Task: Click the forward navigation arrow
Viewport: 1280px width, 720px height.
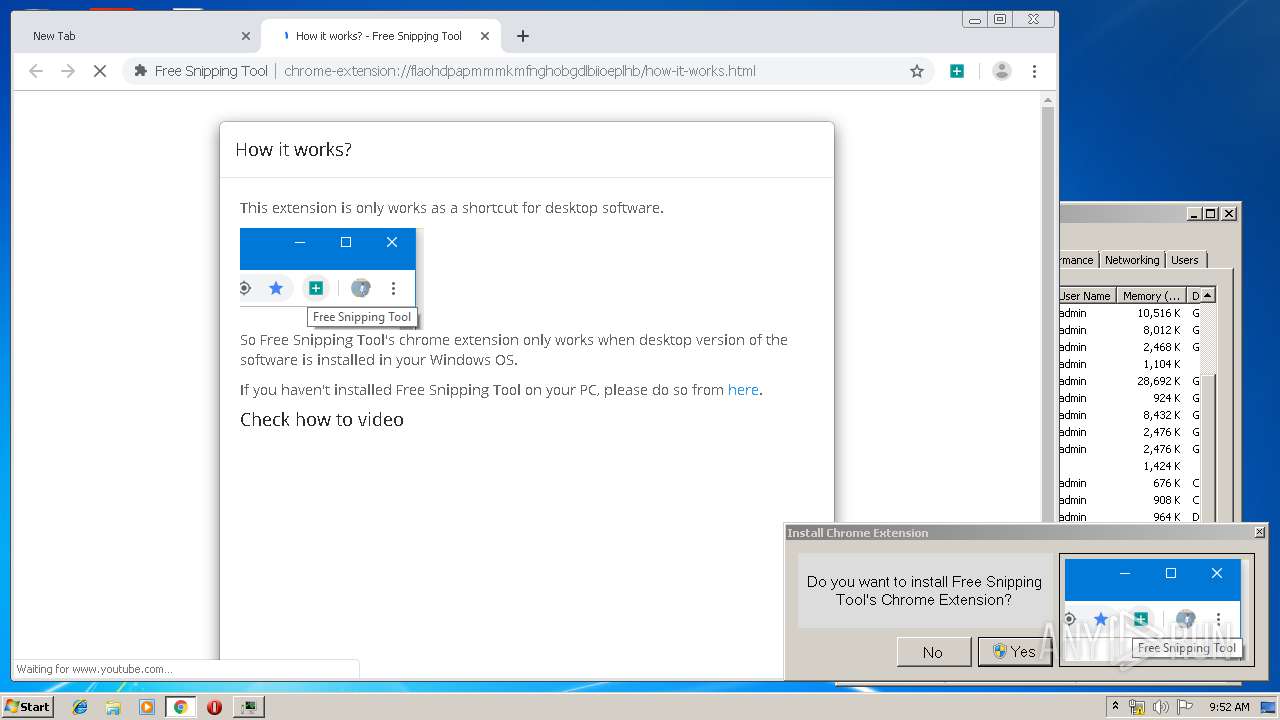Action: point(68,71)
